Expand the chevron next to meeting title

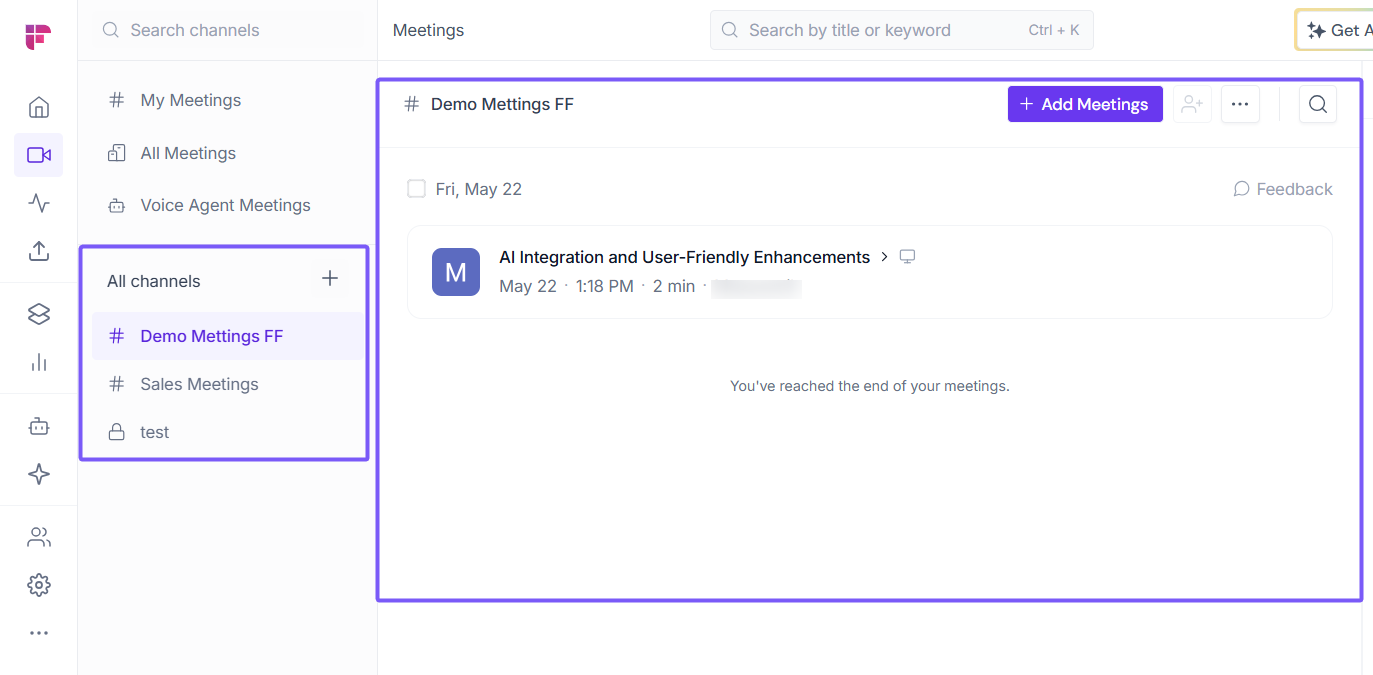pos(884,257)
